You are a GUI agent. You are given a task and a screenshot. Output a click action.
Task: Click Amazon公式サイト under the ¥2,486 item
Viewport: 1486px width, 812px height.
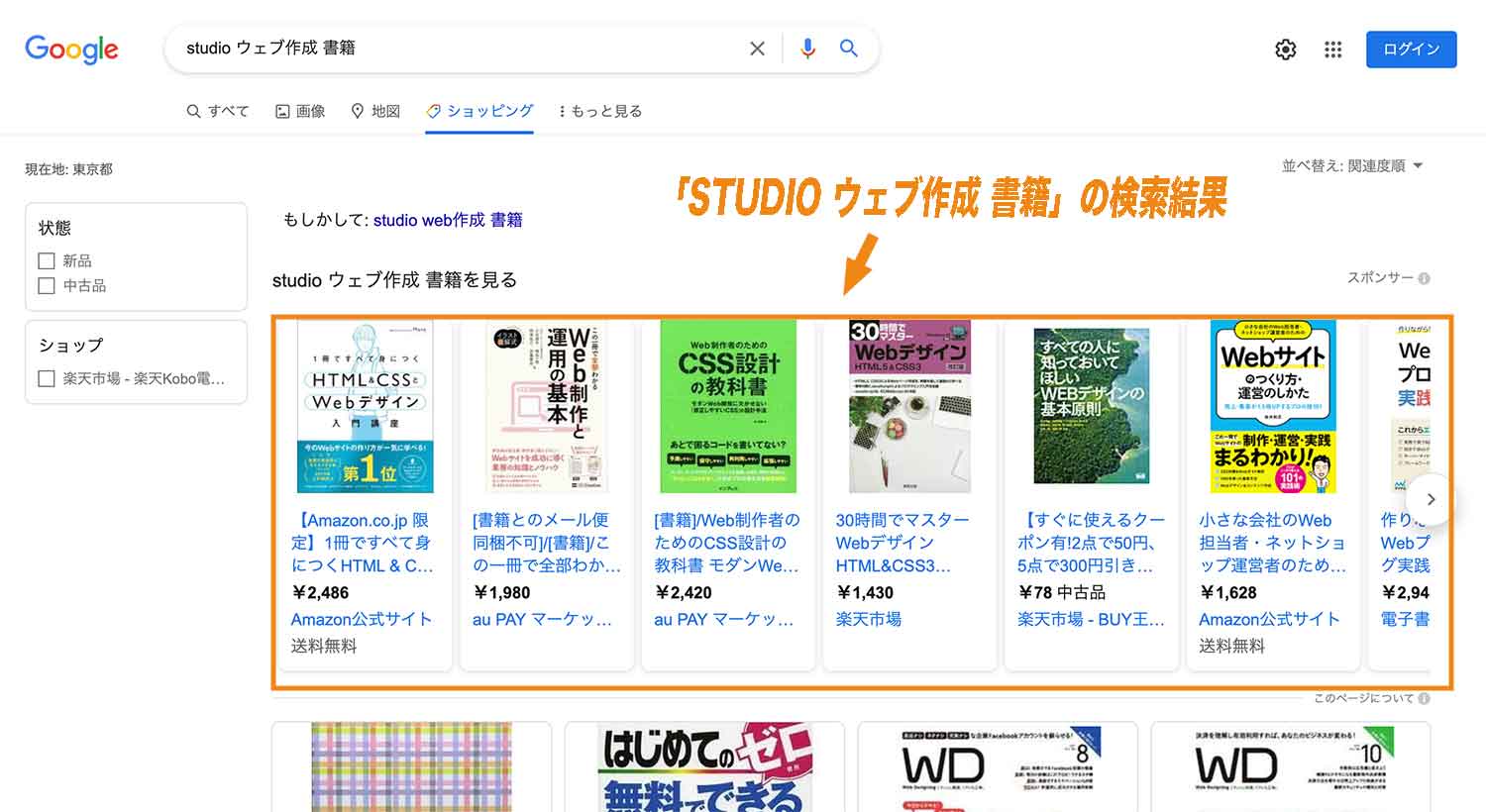tap(362, 619)
